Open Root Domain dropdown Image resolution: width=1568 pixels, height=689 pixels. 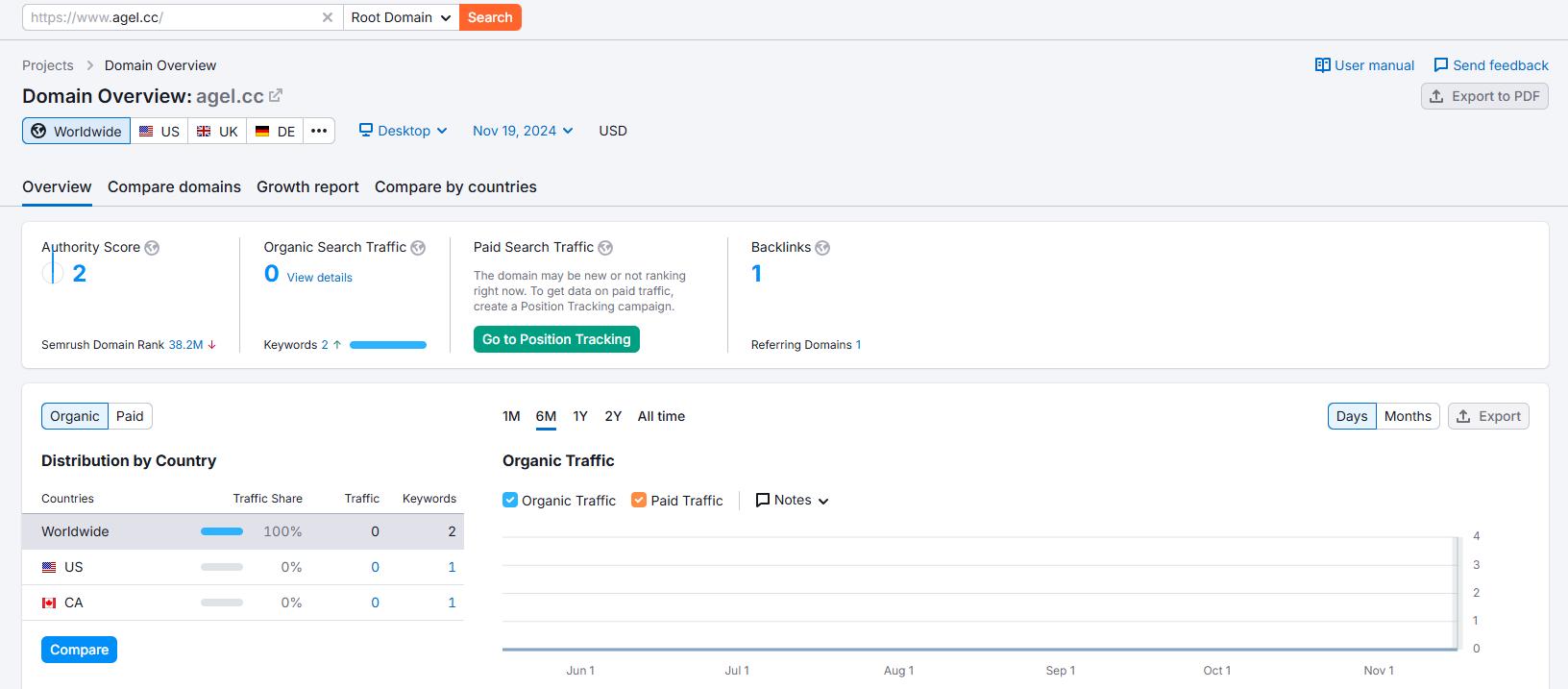(402, 17)
